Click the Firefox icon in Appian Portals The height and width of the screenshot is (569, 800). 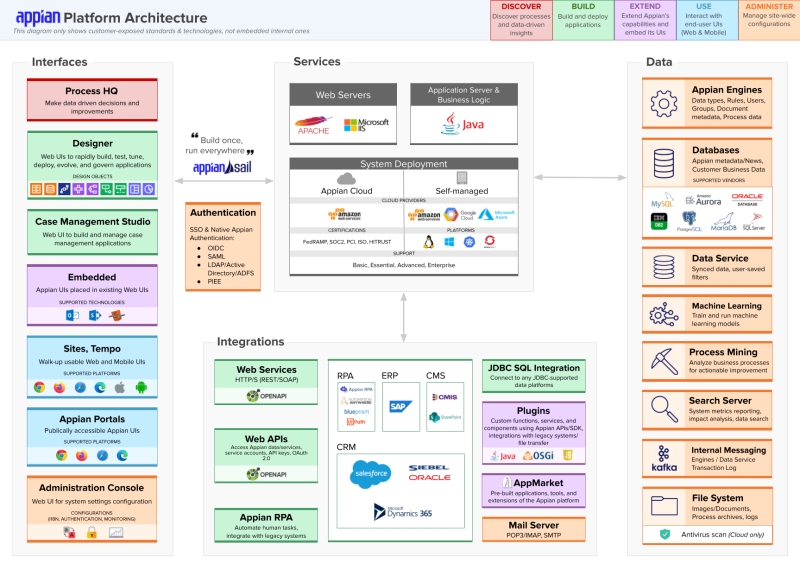[x=82, y=455]
